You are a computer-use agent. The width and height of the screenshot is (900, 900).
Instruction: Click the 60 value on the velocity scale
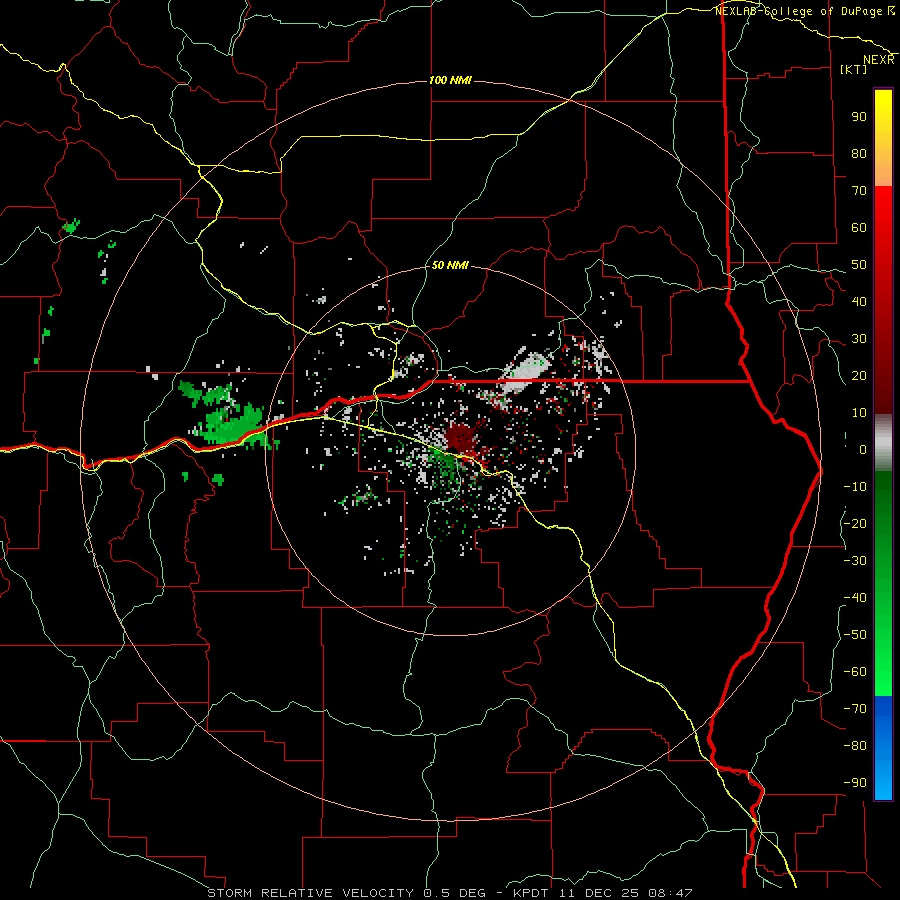[859, 227]
